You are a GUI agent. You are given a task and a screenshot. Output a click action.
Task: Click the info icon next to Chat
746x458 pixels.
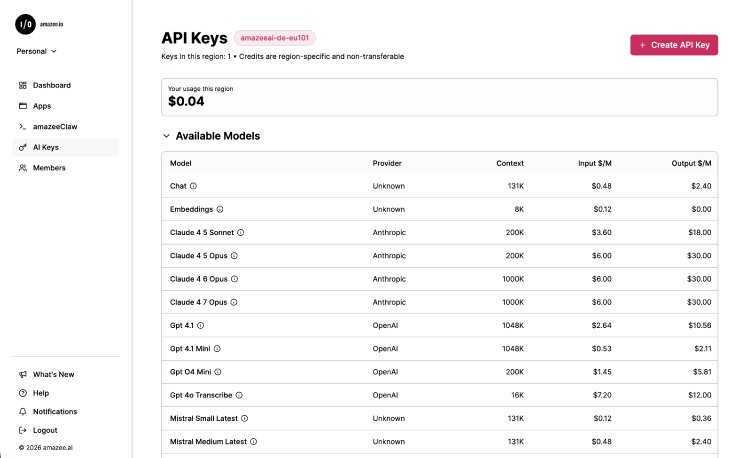(193, 186)
